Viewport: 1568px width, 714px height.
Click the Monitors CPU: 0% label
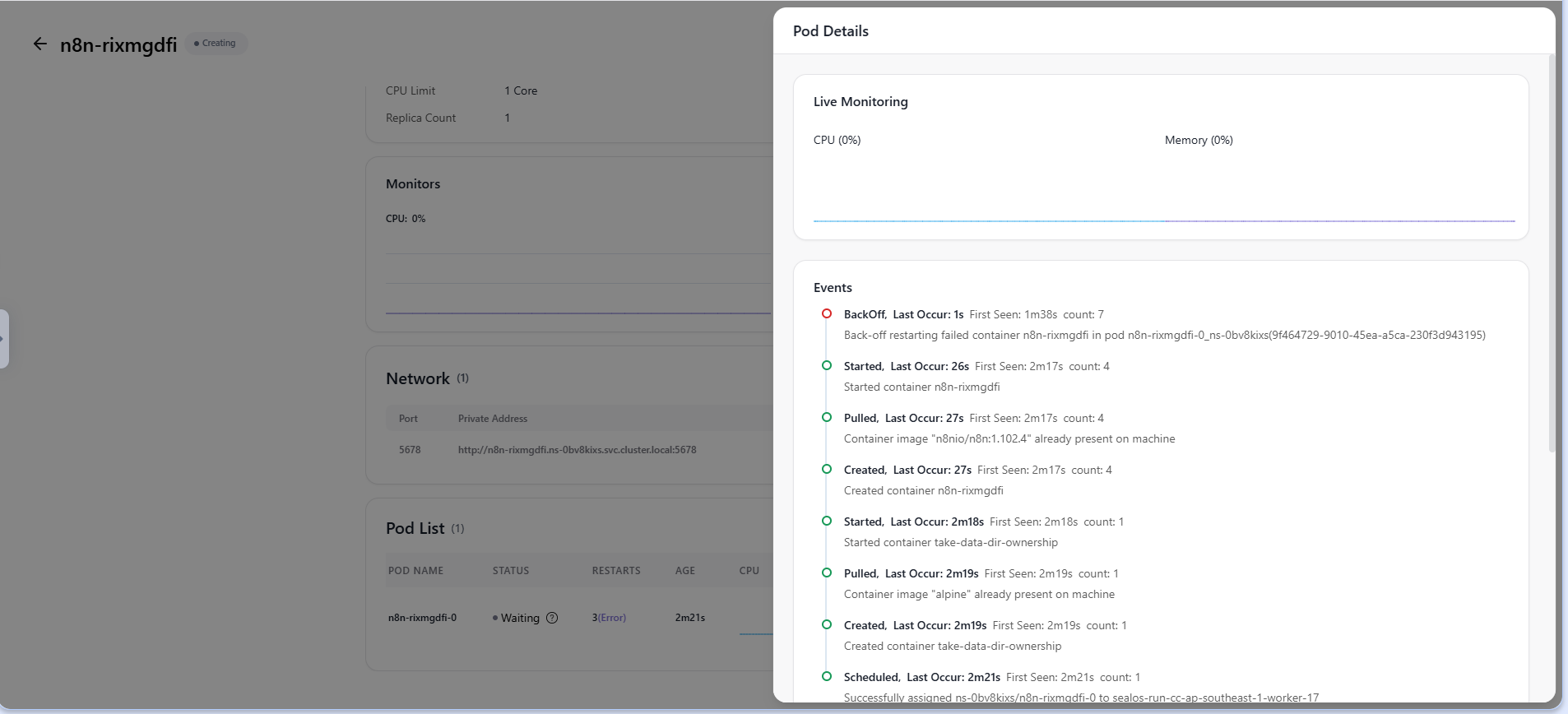[x=406, y=219]
